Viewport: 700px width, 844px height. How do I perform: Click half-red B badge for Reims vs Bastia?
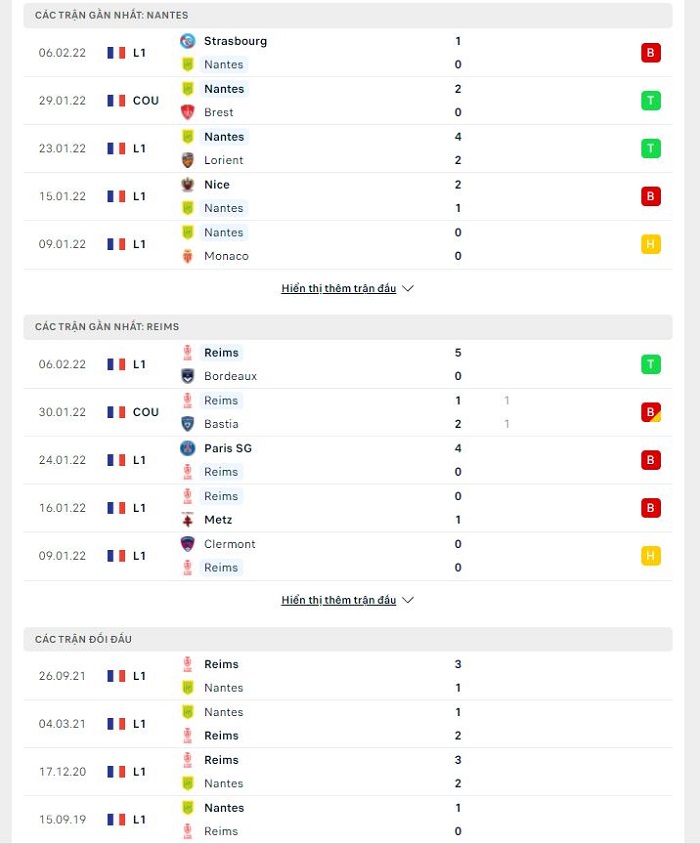click(x=650, y=412)
